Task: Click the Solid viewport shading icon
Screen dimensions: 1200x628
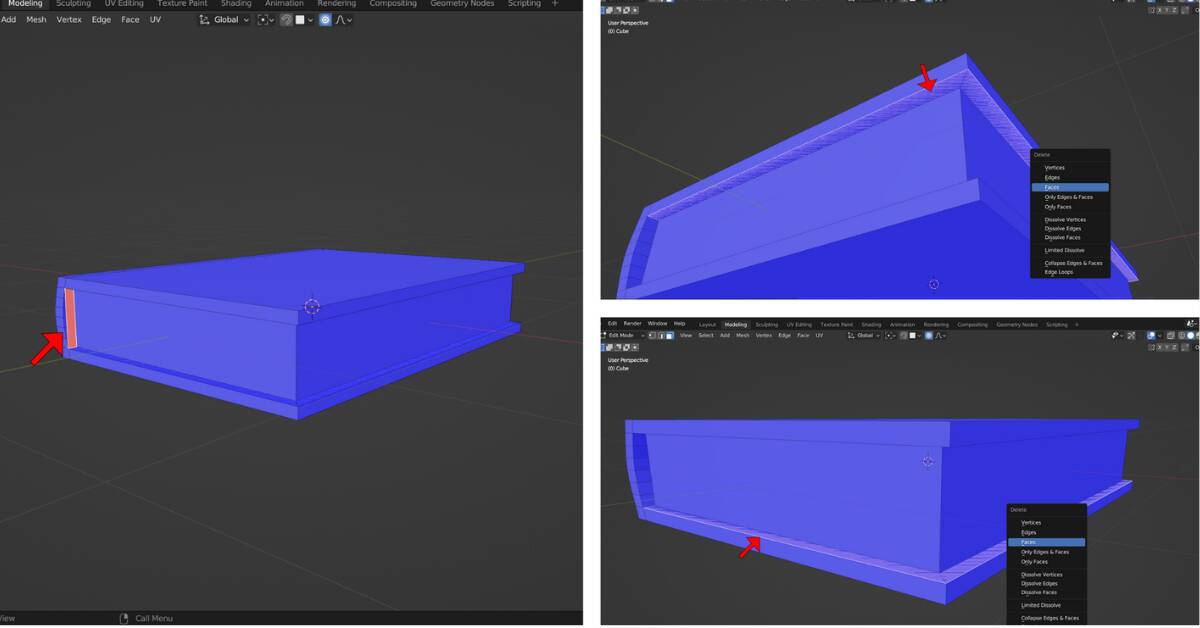Action: pyautogui.click(x=1191, y=336)
